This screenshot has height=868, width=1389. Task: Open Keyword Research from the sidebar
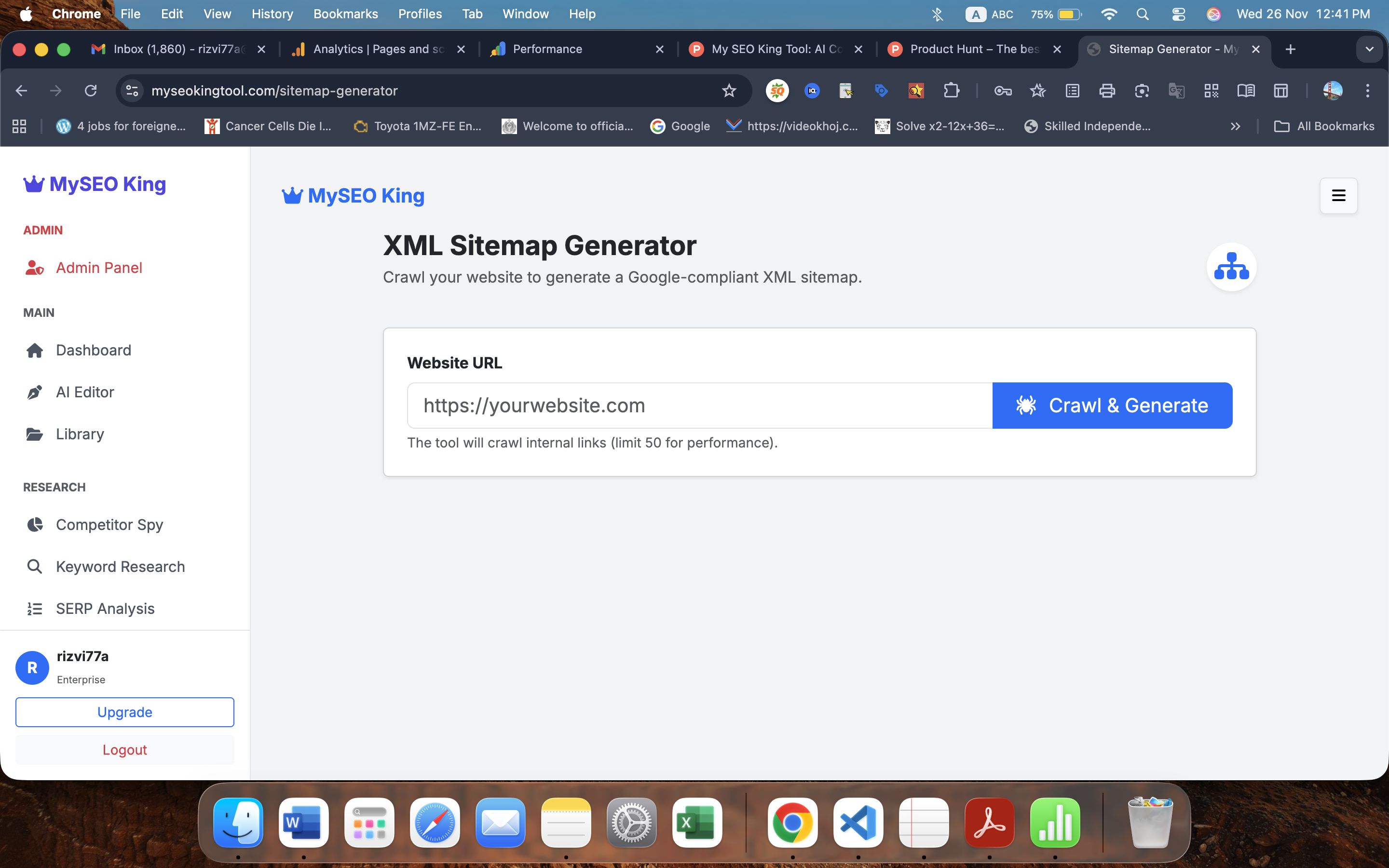[x=121, y=567]
